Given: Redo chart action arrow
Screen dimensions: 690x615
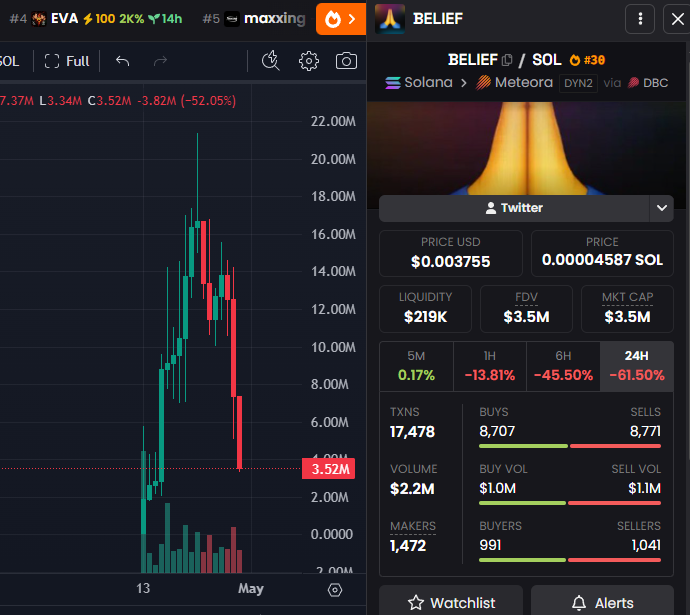Looking at the screenshot, I should pyautogui.click(x=161, y=61).
